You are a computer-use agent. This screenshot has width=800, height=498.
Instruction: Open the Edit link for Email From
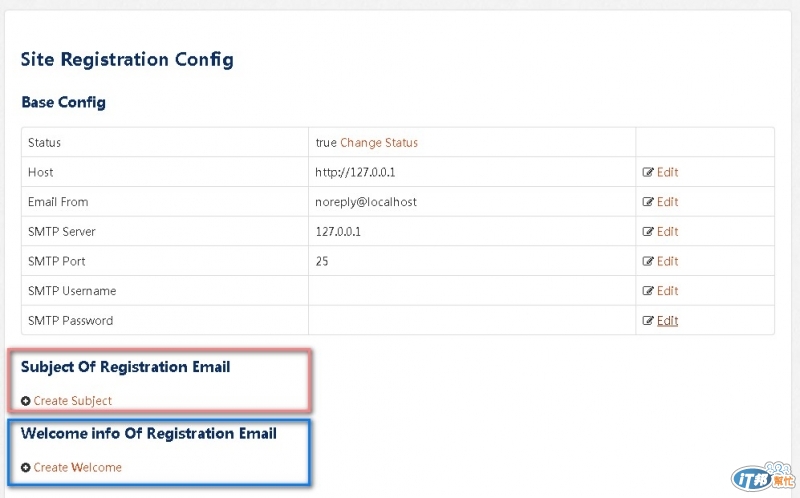coord(667,202)
